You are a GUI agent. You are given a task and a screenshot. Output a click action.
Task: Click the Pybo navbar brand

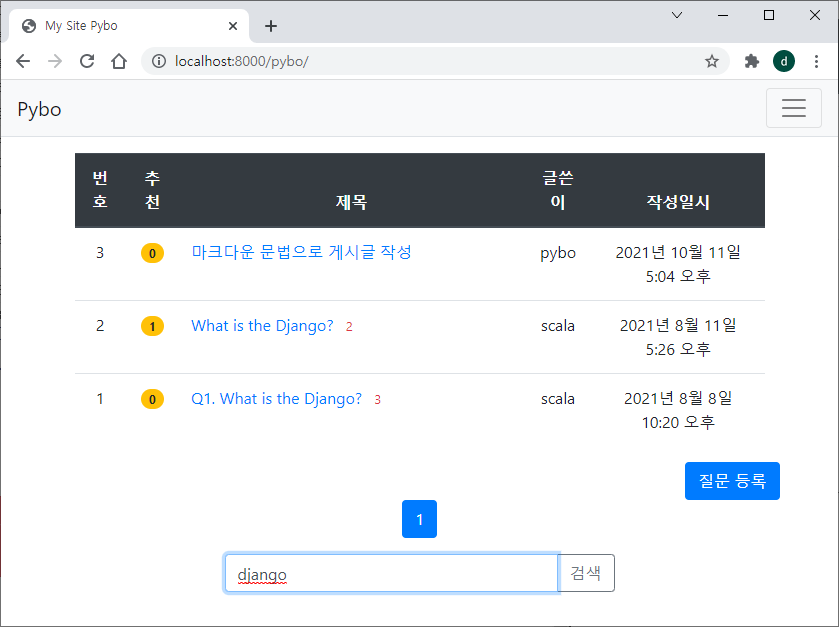[x=39, y=109]
